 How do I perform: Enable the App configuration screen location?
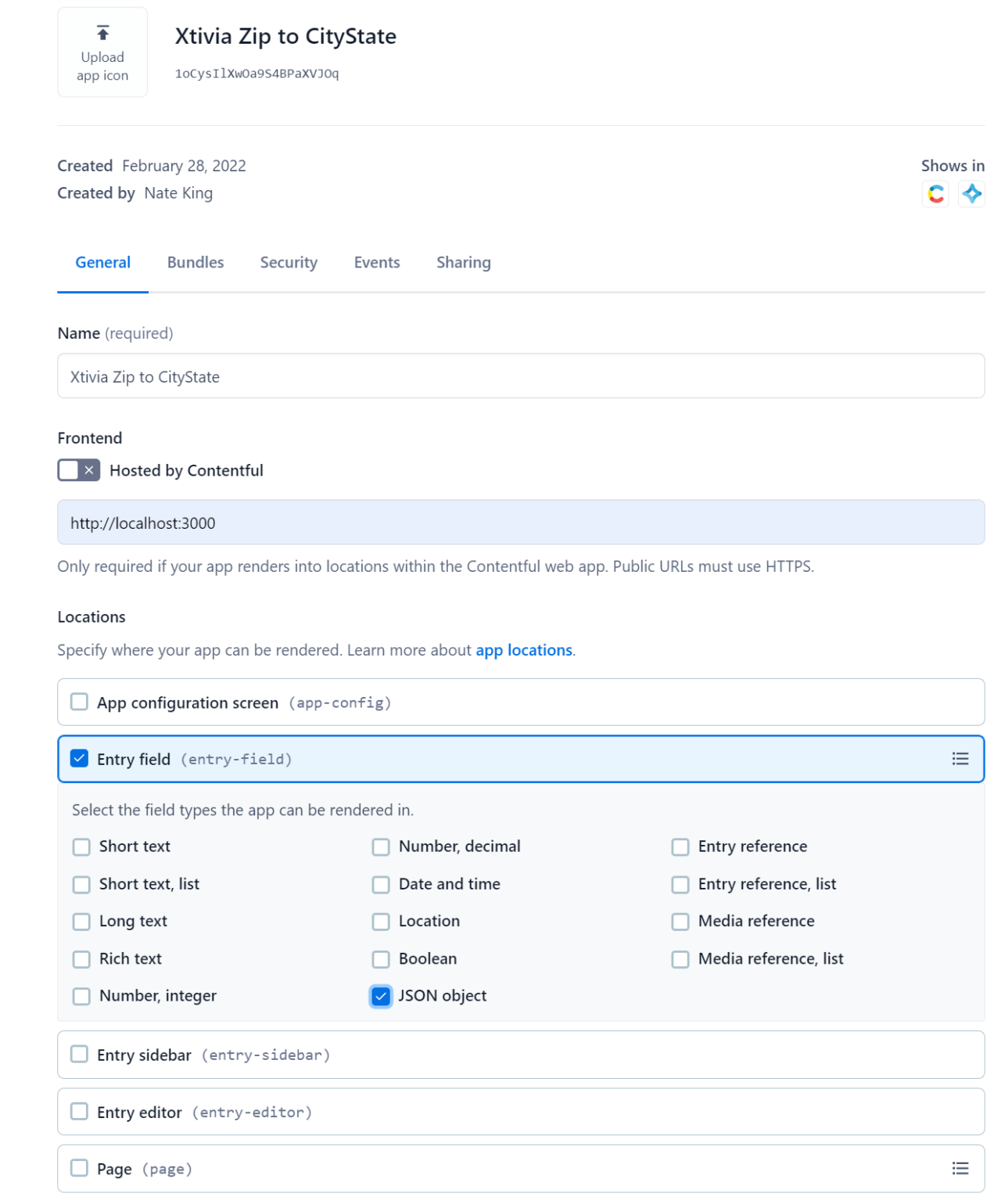pos(78,703)
